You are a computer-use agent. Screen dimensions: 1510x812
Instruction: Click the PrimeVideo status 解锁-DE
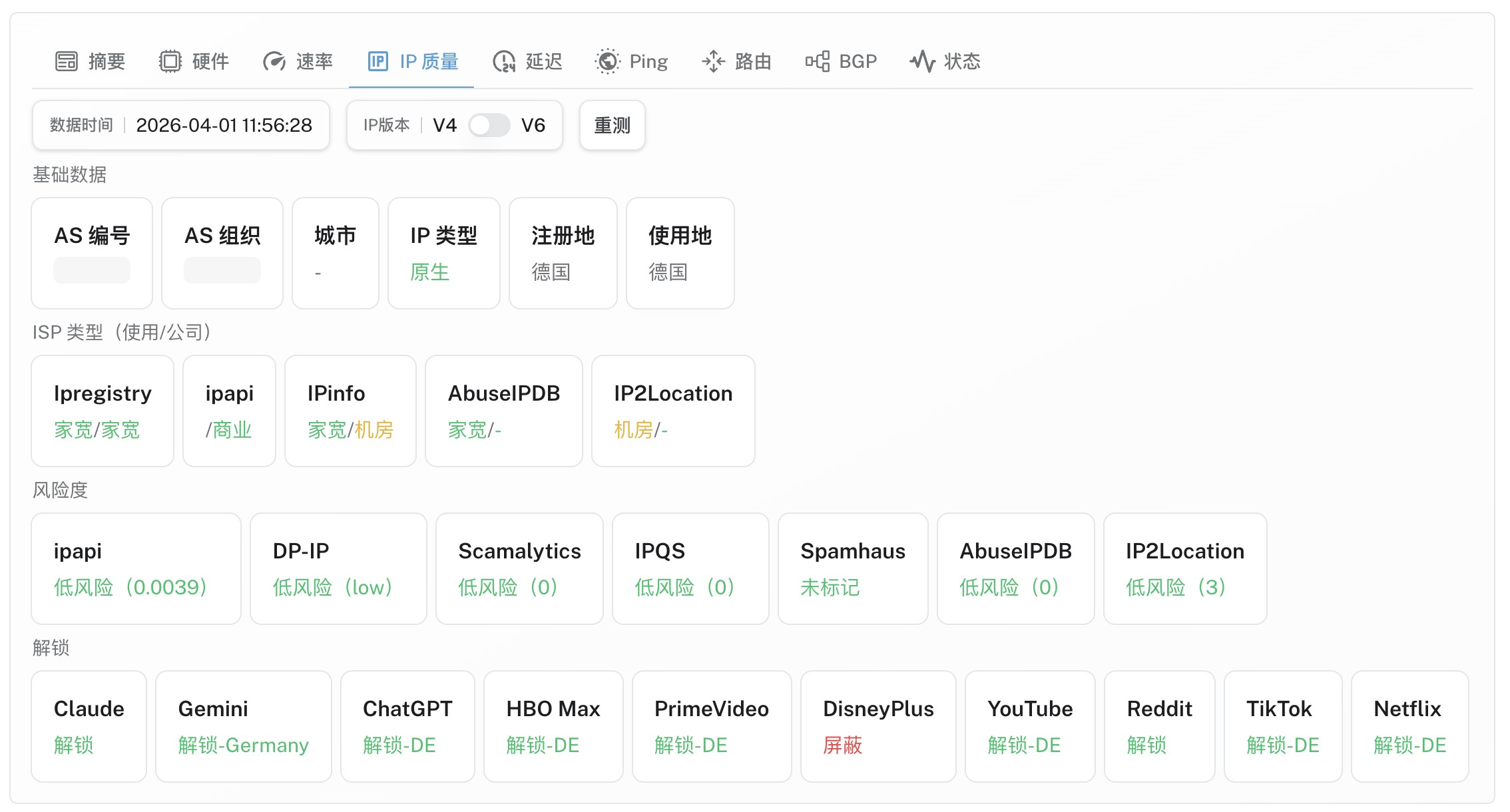tap(691, 745)
